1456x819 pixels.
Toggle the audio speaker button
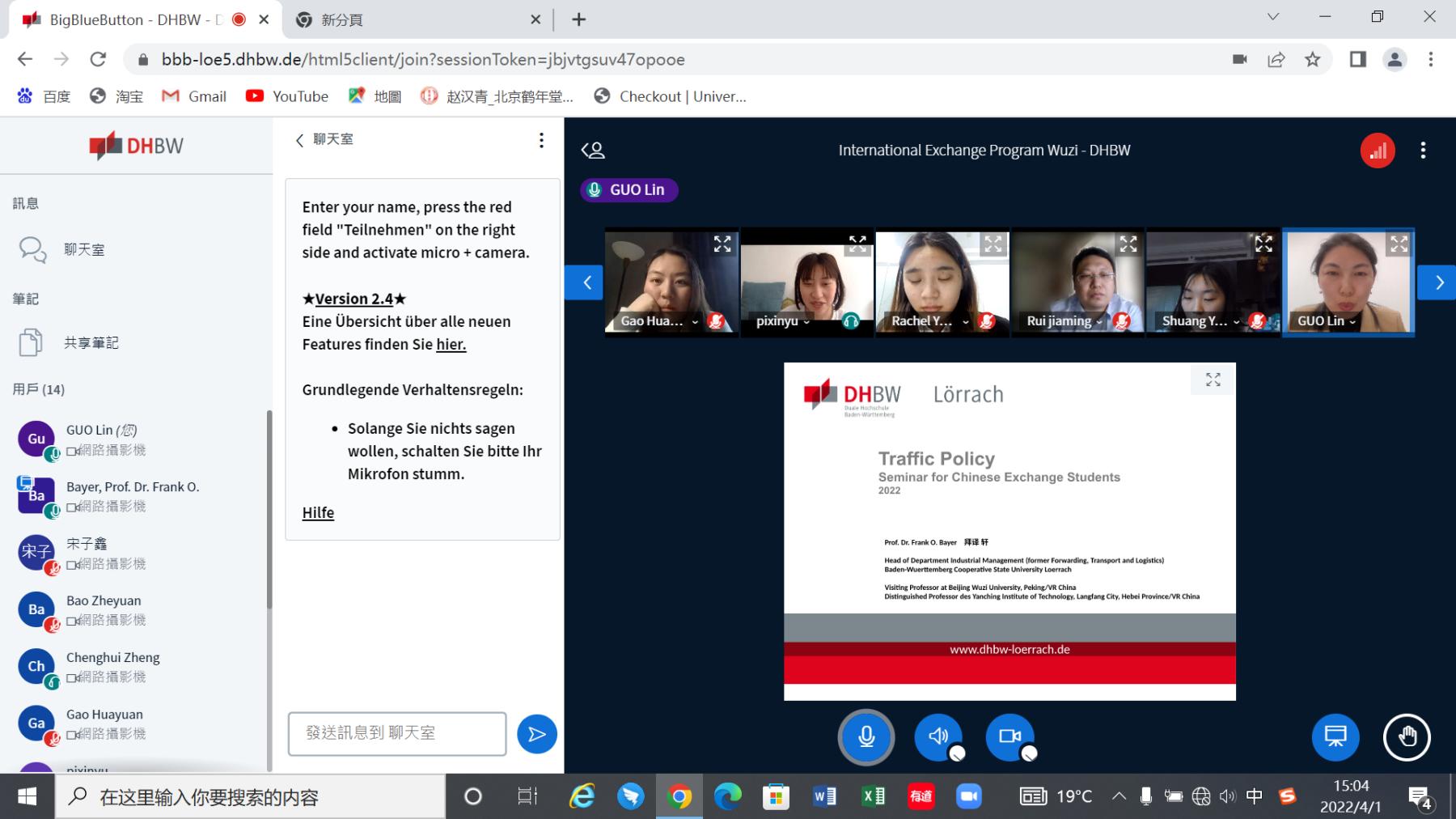click(938, 737)
